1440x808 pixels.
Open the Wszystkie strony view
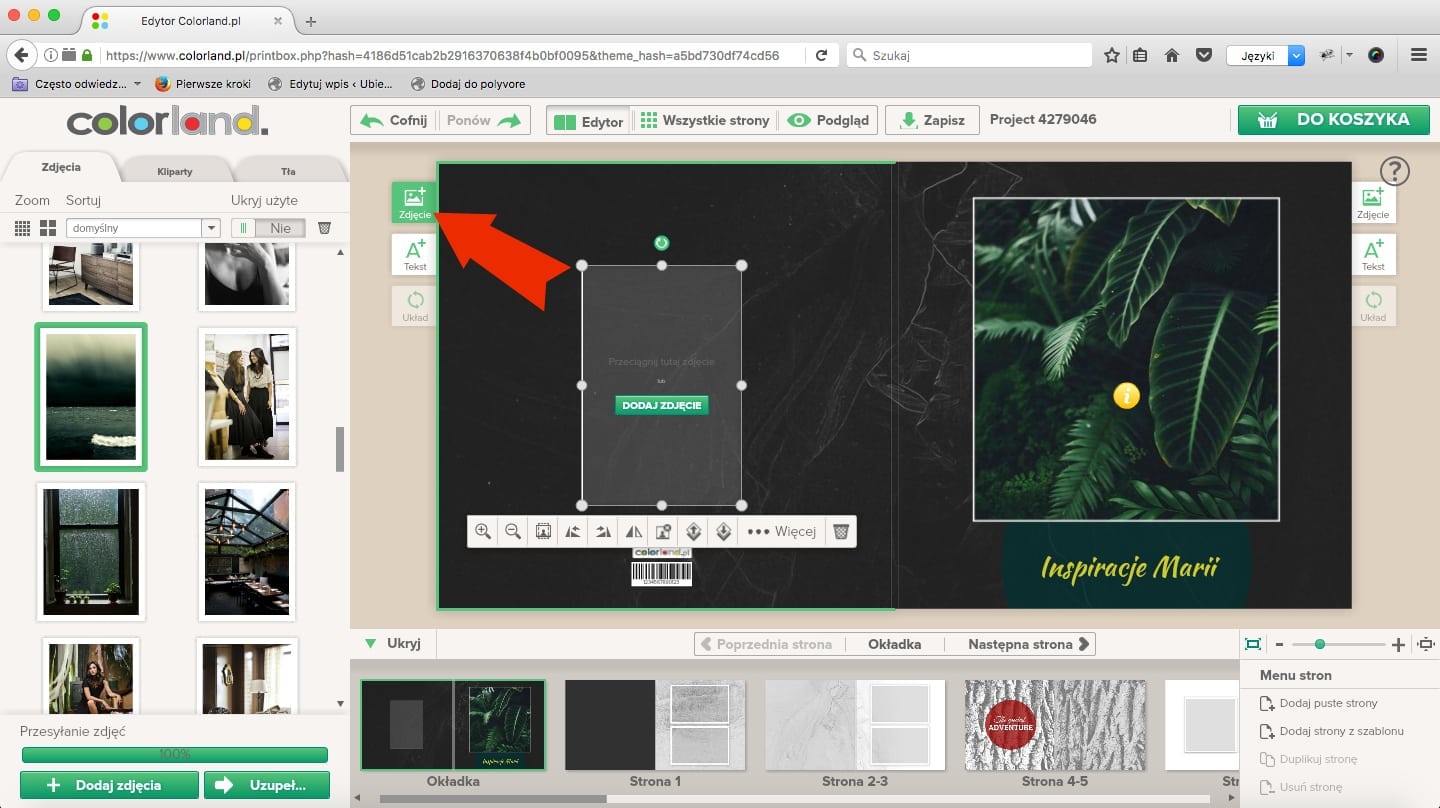point(705,121)
